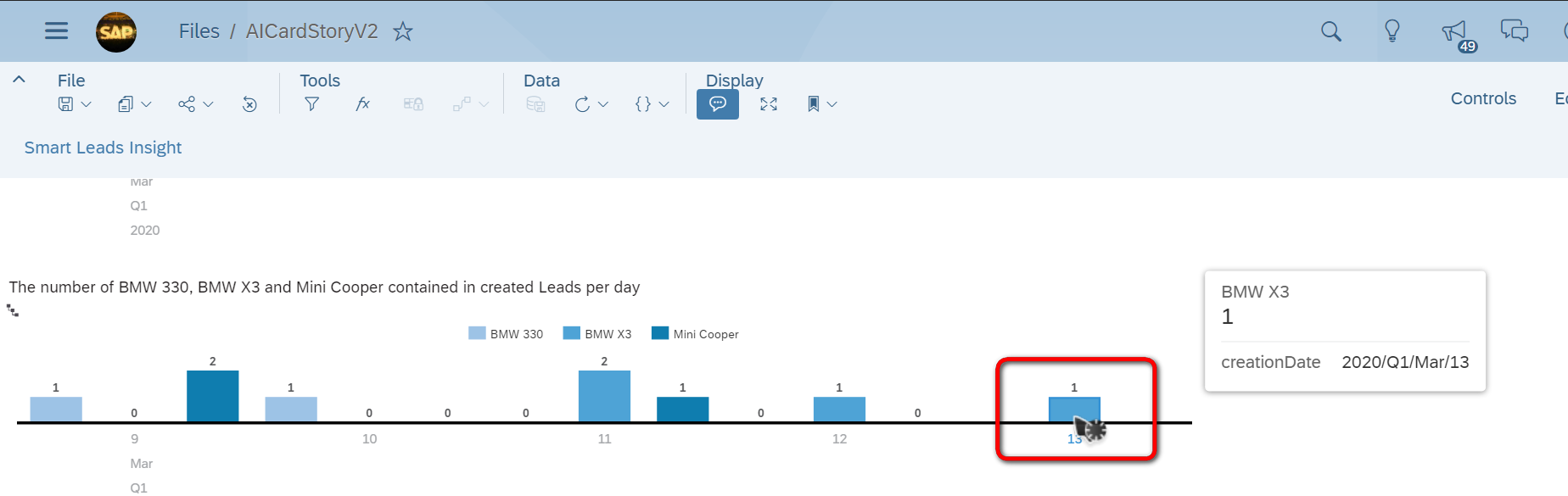The height and width of the screenshot is (496, 1568).
Task: Select Mini Cooper bar with value 2 on day 9
Action: [x=212, y=396]
